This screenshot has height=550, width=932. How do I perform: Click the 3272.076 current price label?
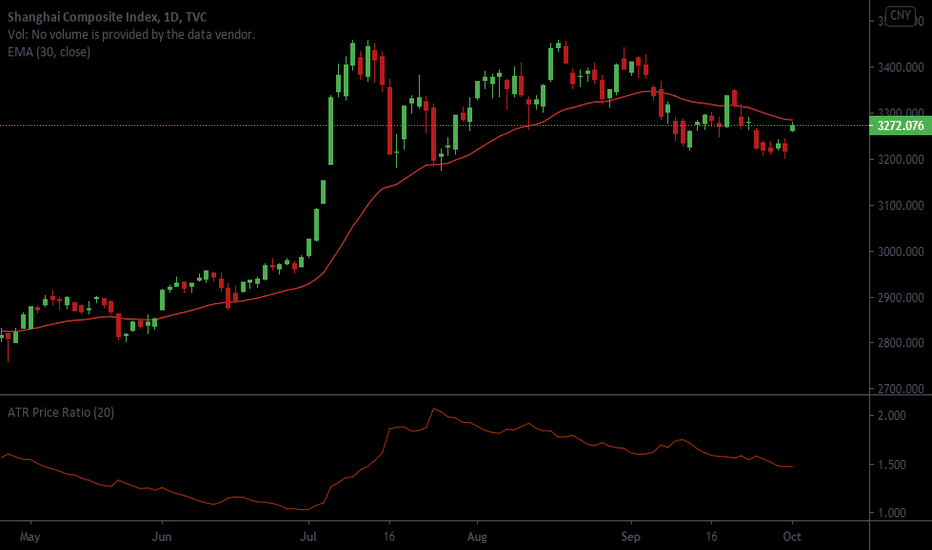tap(900, 125)
